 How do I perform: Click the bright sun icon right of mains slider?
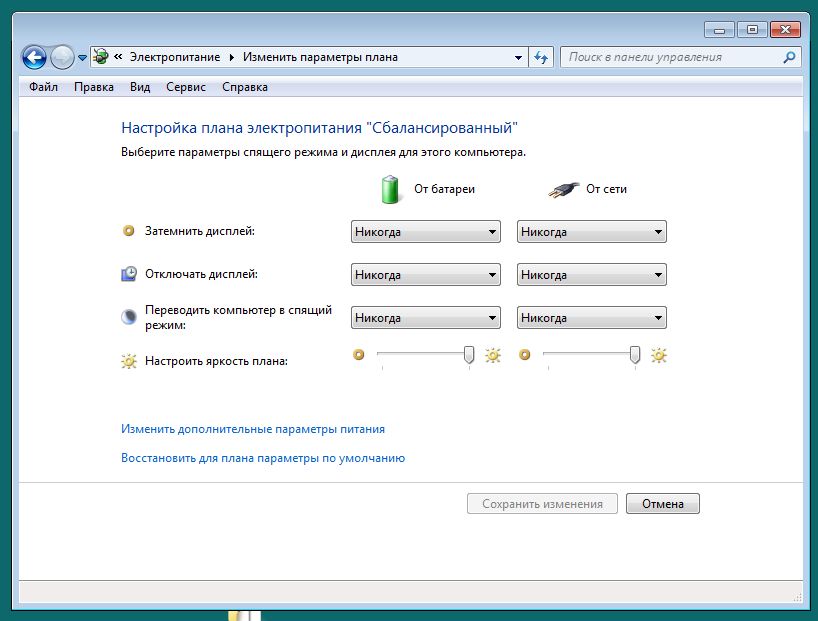659,355
